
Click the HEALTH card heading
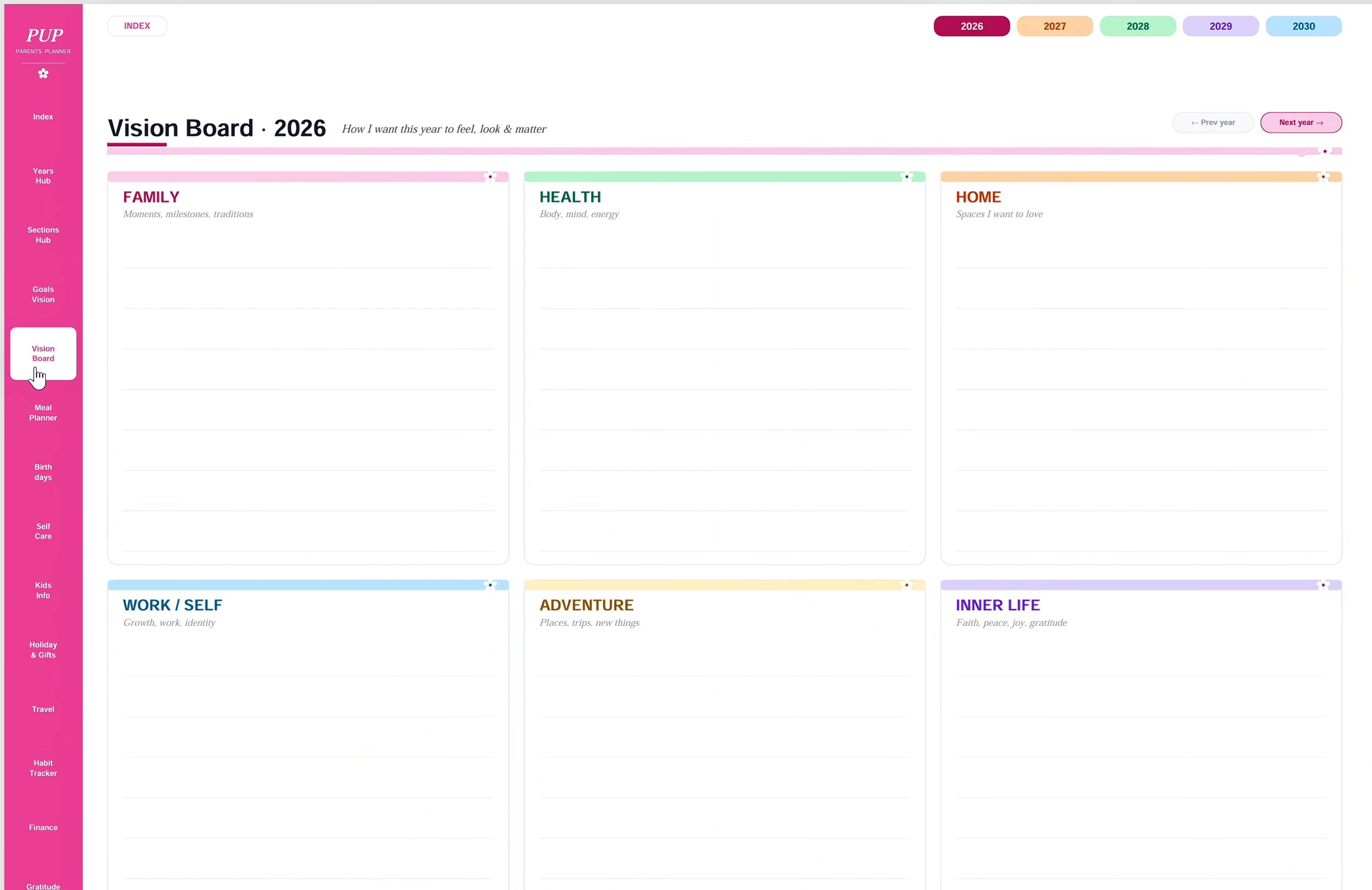tap(570, 197)
